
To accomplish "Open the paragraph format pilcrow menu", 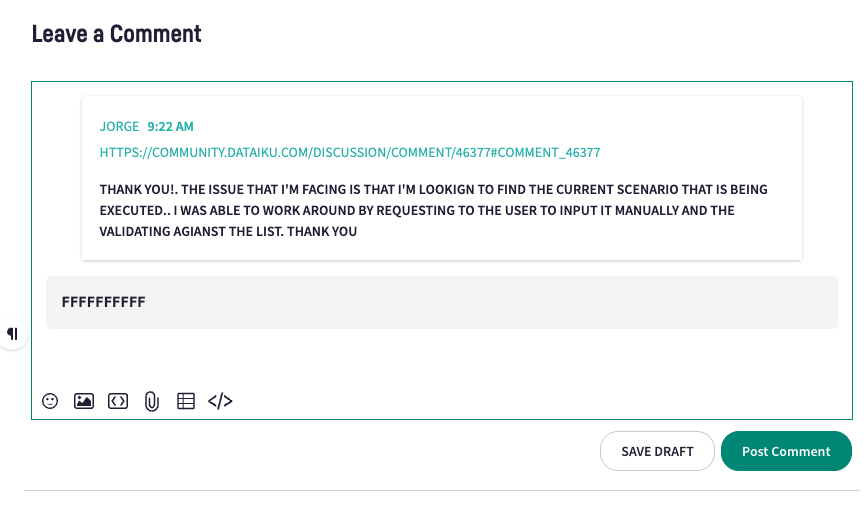I will click(13, 333).
